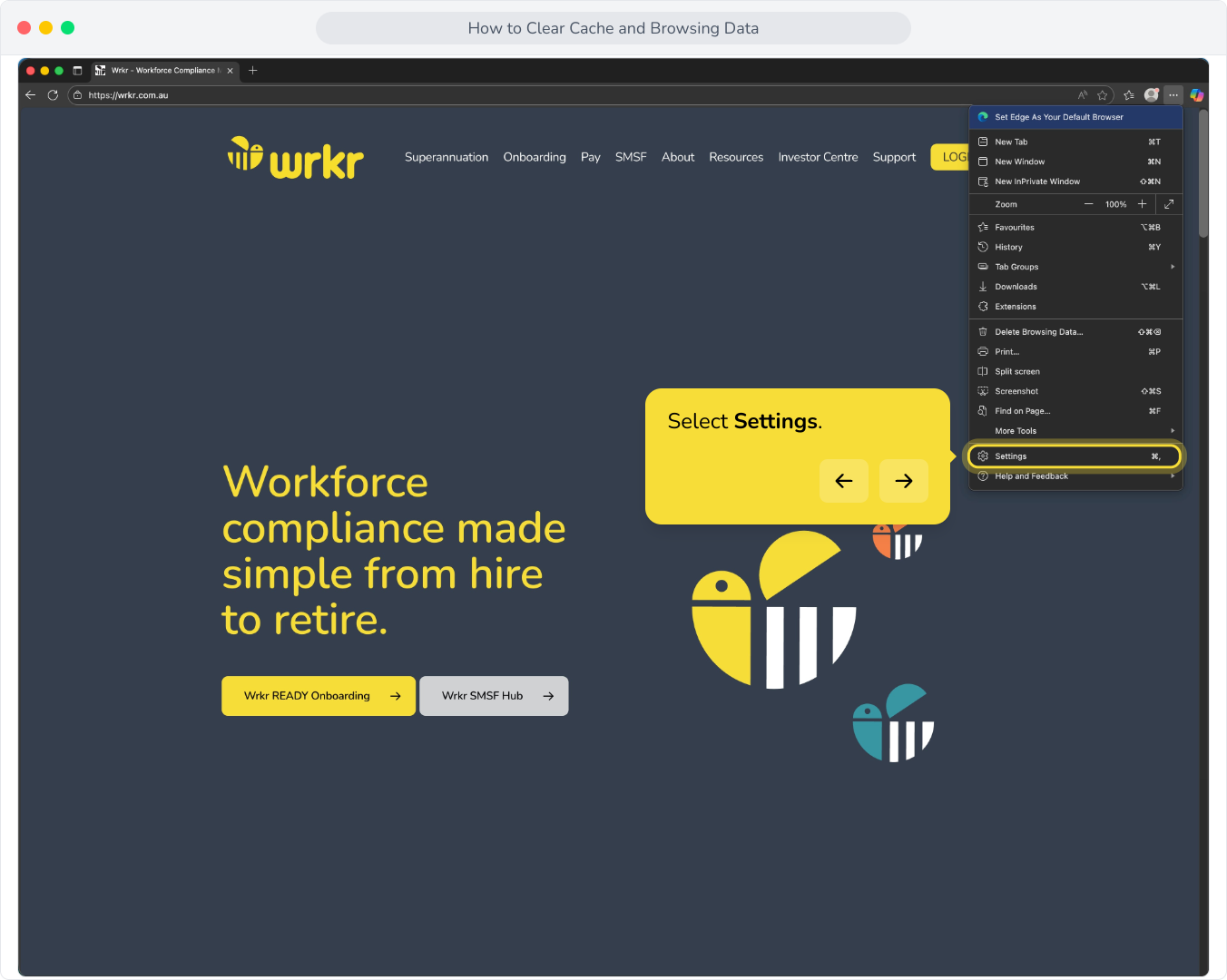Reload the page with the refresh icon
The image size is (1227, 980).
pos(53,95)
